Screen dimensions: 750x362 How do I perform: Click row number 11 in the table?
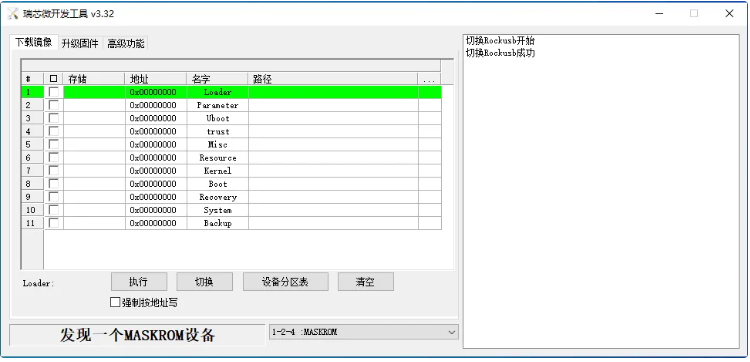pos(33,223)
